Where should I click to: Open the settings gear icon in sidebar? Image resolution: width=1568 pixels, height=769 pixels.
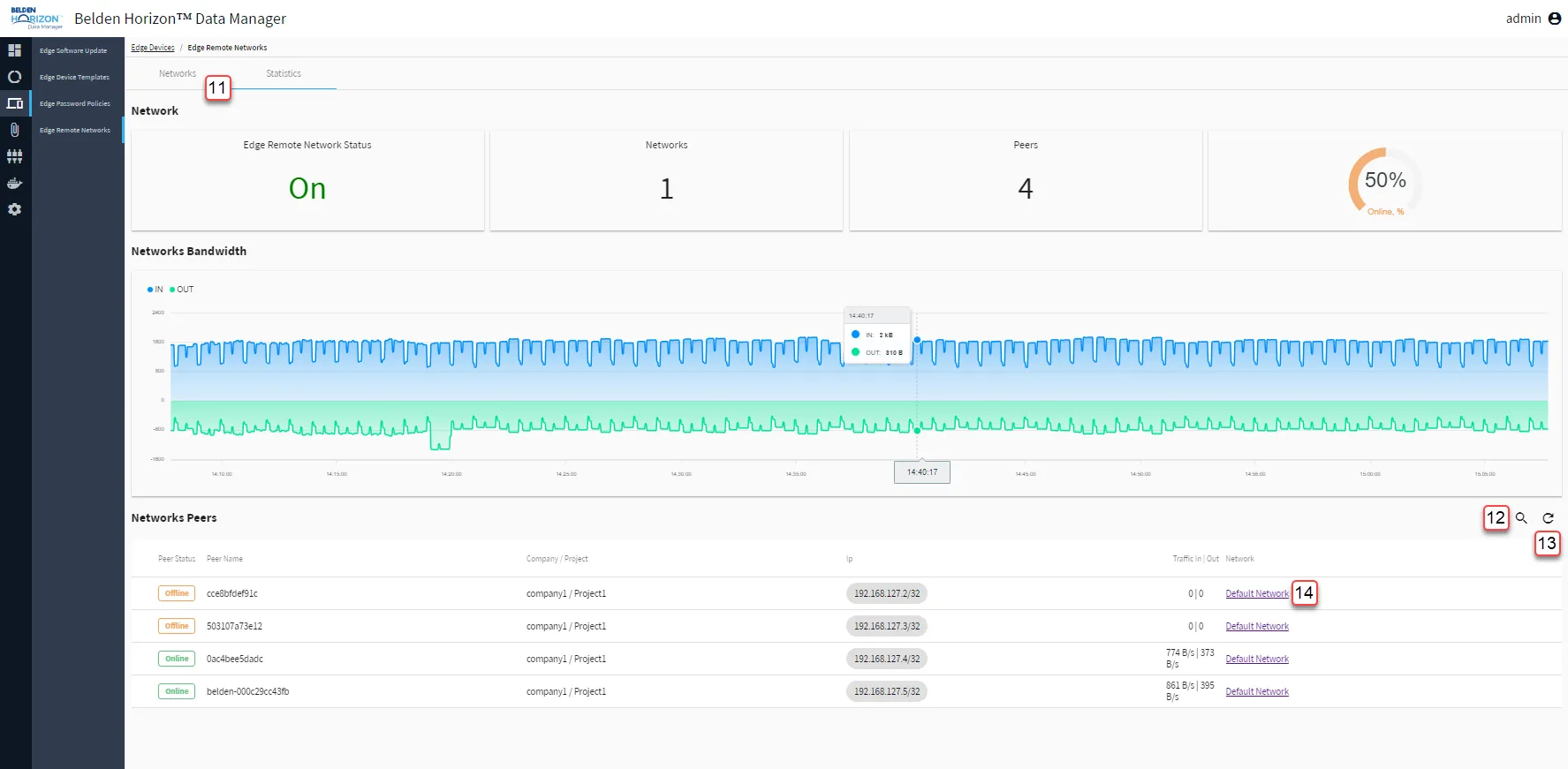tap(14, 209)
